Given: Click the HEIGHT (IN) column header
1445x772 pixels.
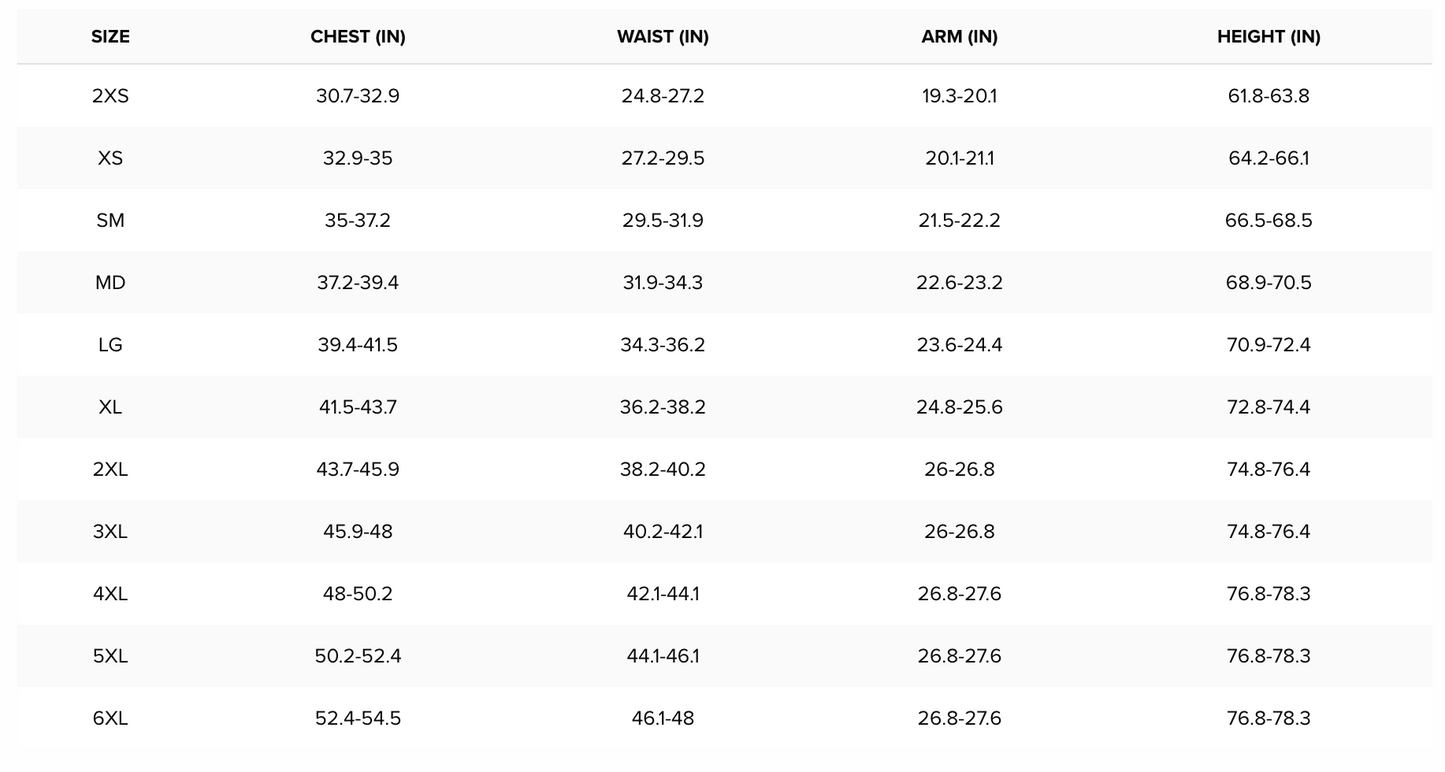Looking at the screenshot, I should point(1269,37).
